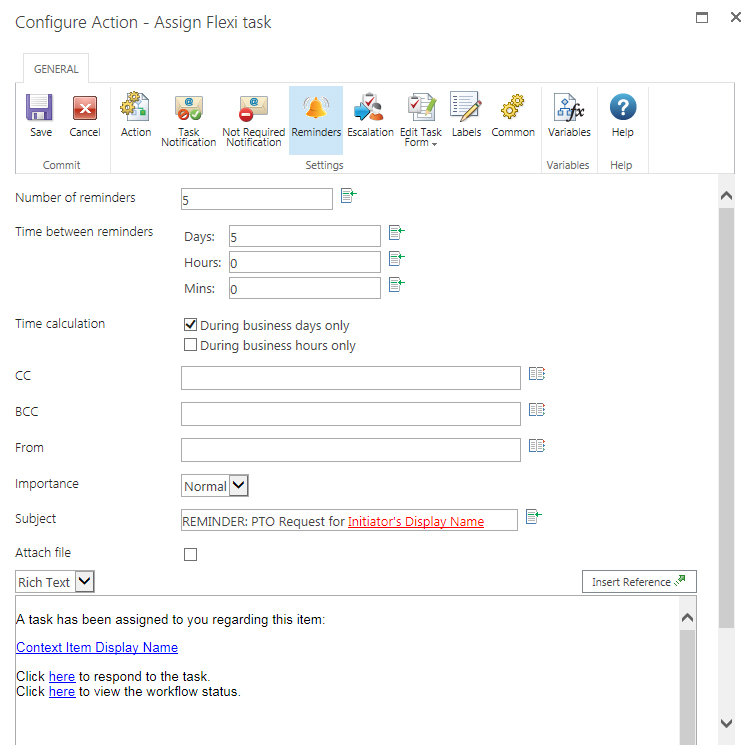The image size is (752, 746).
Task: Open the Importance dropdown
Action: point(239,486)
